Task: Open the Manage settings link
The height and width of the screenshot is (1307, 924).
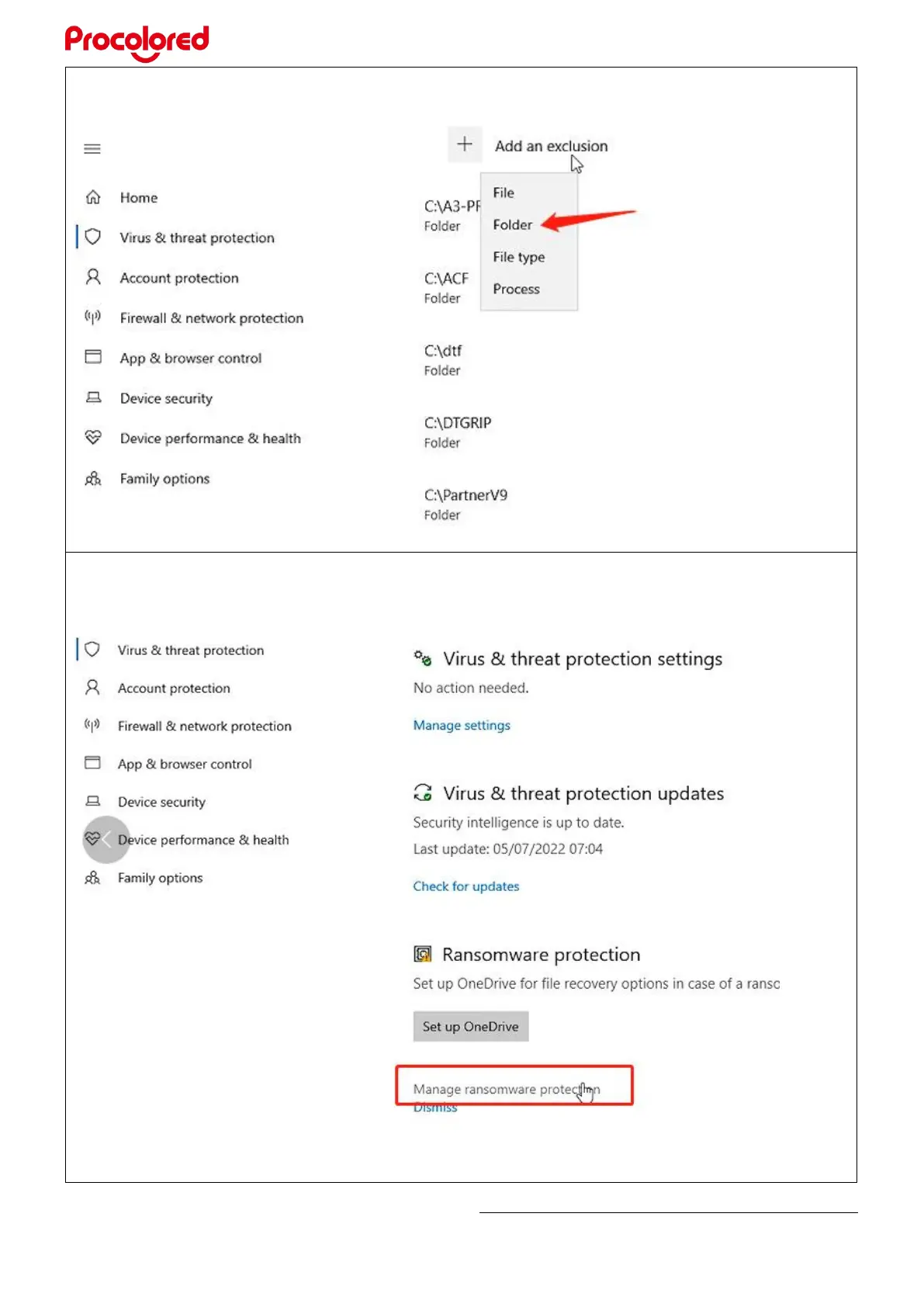Action: click(462, 725)
